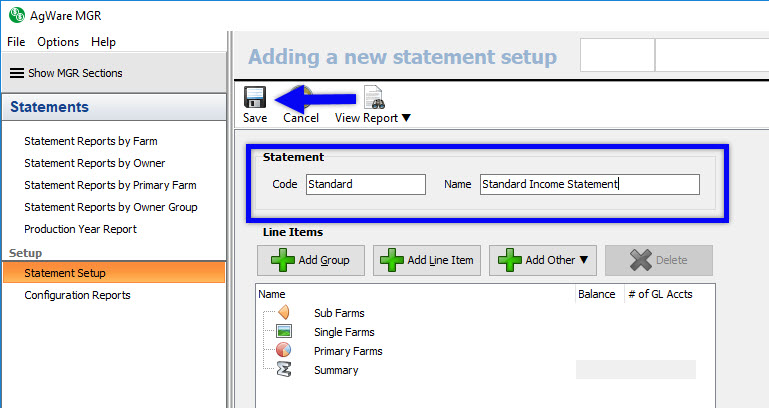Focus the statement Name text field

588,184
